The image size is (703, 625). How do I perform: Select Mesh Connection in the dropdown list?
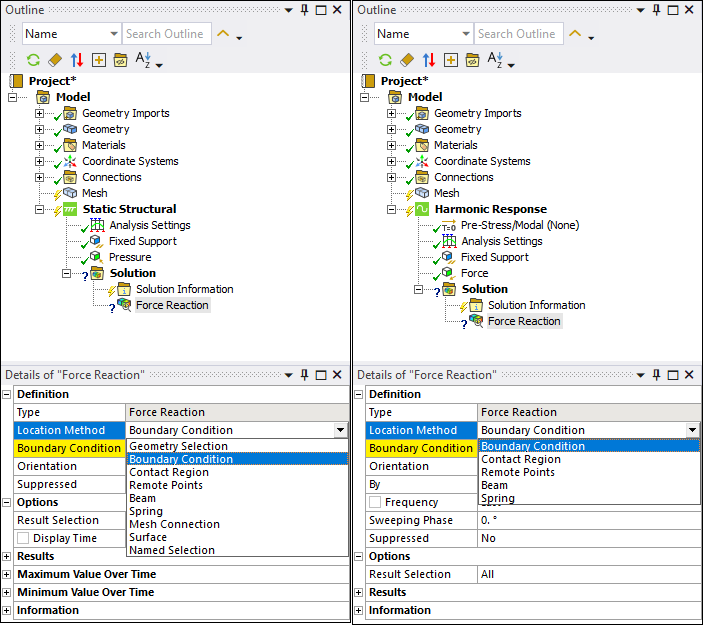[174, 524]
